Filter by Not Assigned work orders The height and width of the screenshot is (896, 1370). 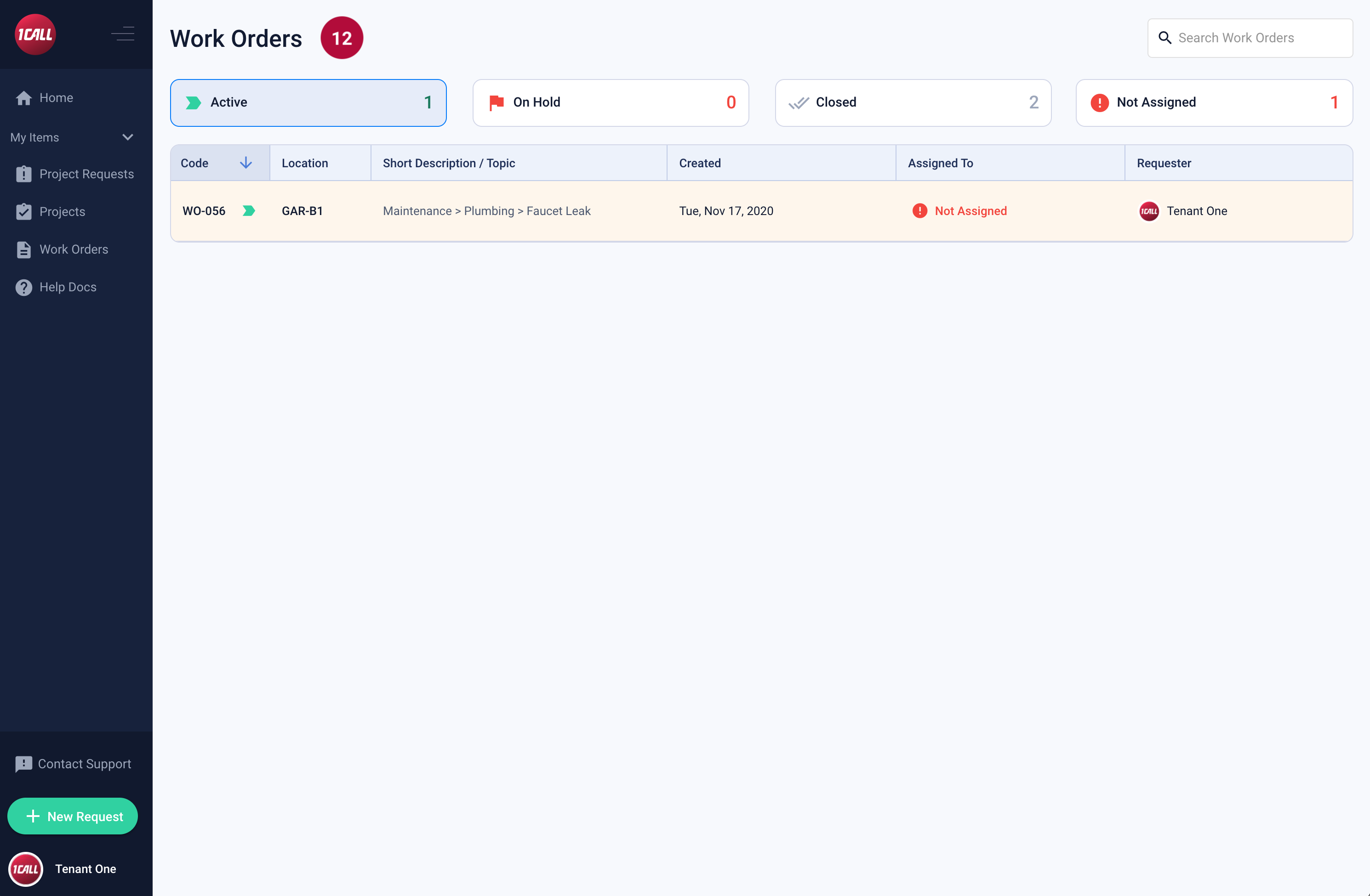[1214, 103]
